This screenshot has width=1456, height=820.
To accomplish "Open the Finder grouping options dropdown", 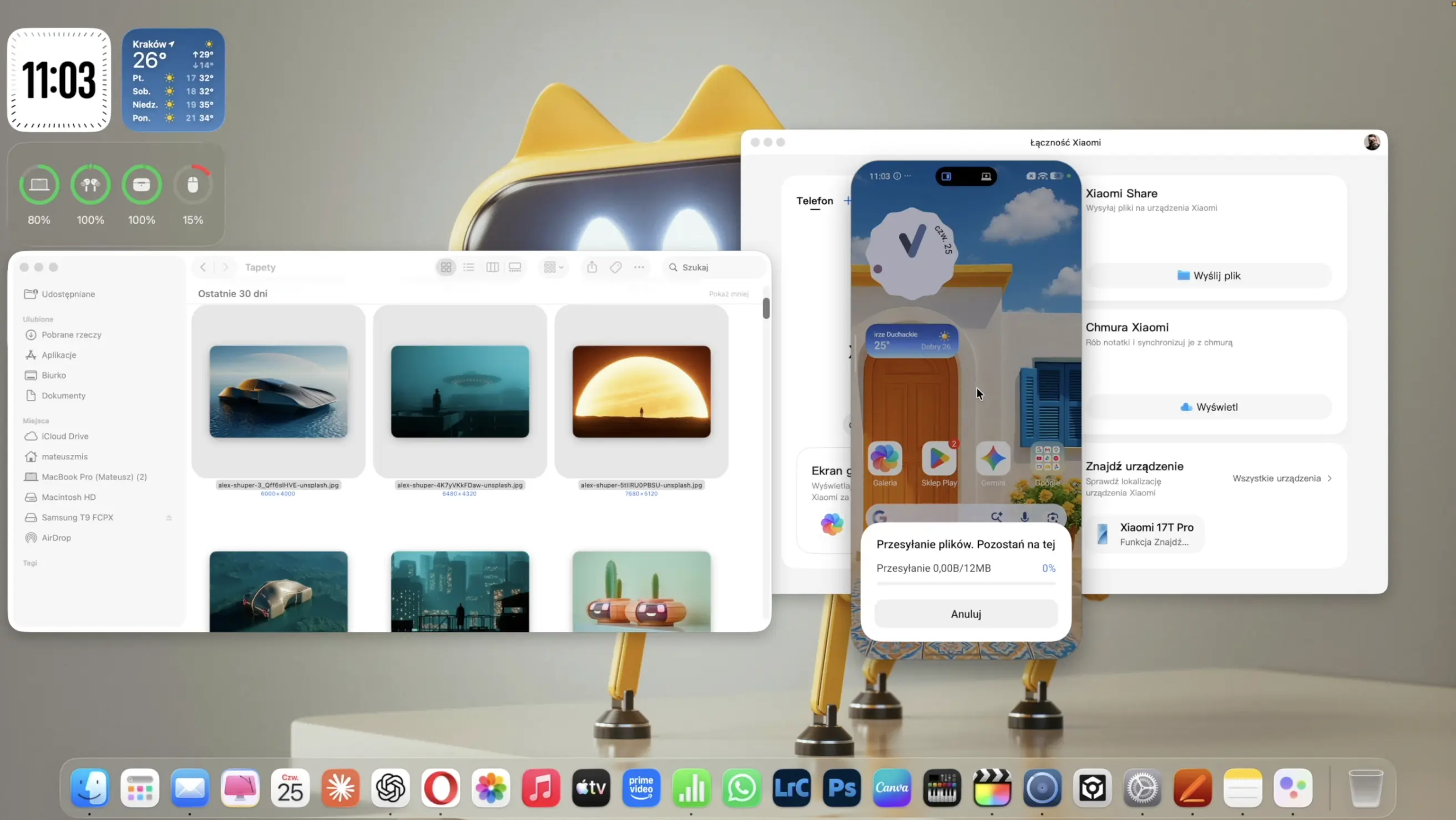I will tap(553, 267).
